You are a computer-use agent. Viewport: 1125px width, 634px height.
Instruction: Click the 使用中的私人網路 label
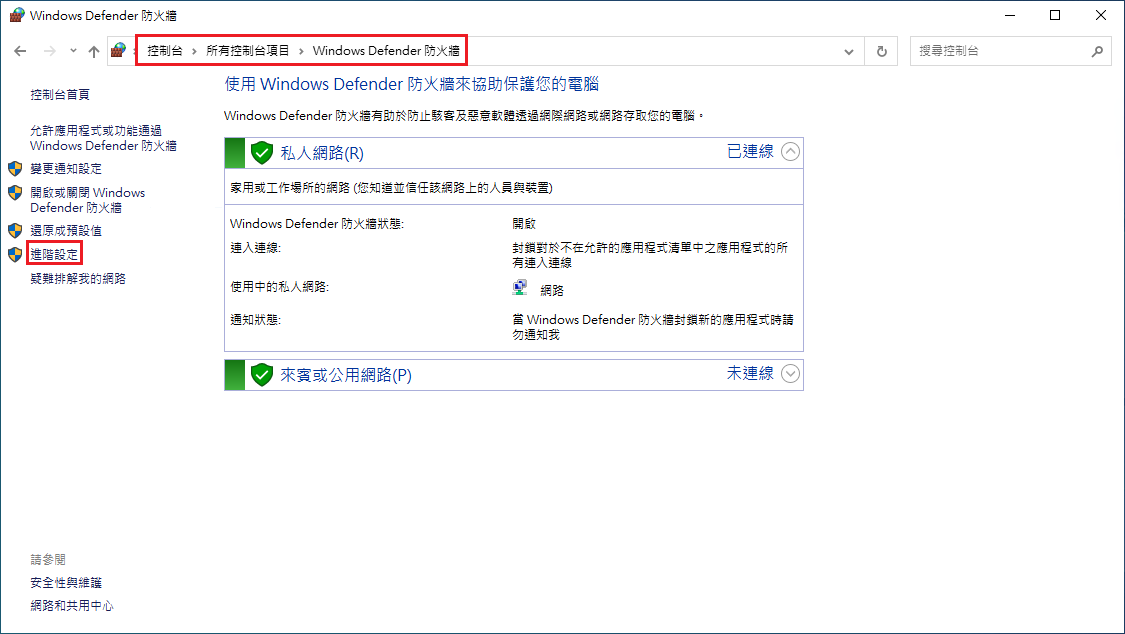pos(279,287)
